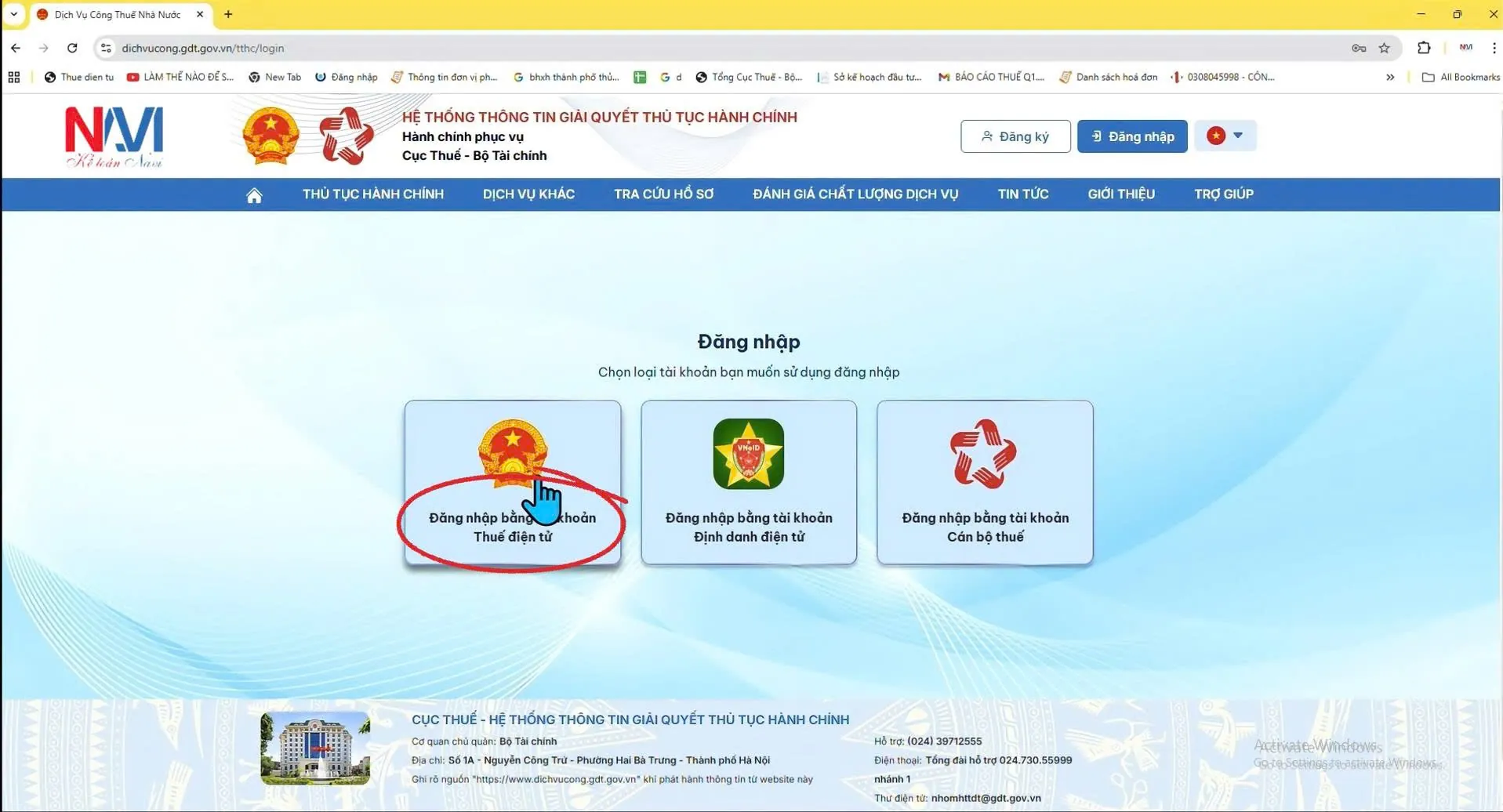Switch to the TIN TỨC menu item
The image size is (1503, 812).
[x=1022, y=194]
